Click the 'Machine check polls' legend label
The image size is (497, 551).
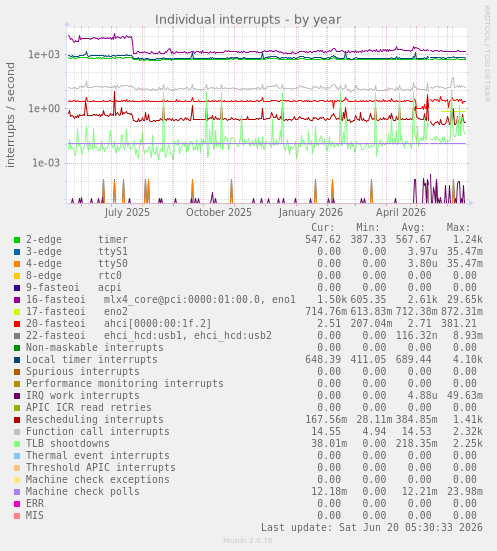(83, 492)
